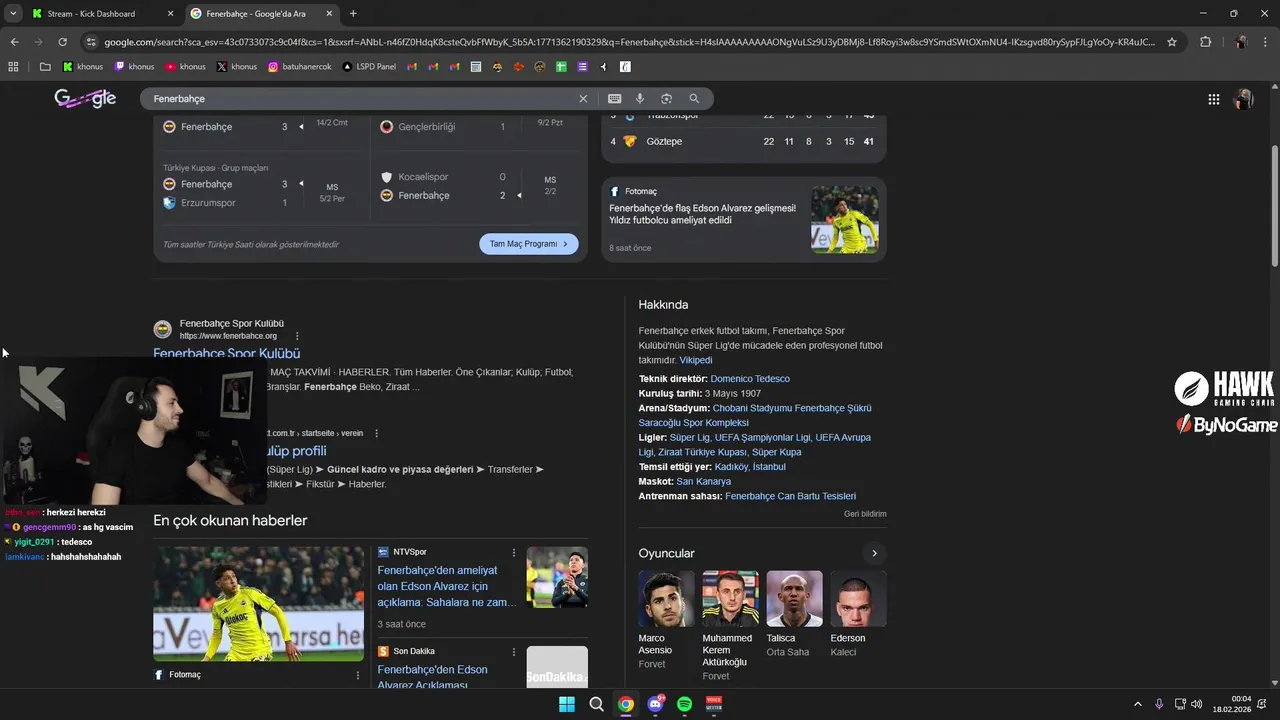Screen dimensions: 1280x720
Task: Bookmark this page with the star
Action: (1172, 42)
